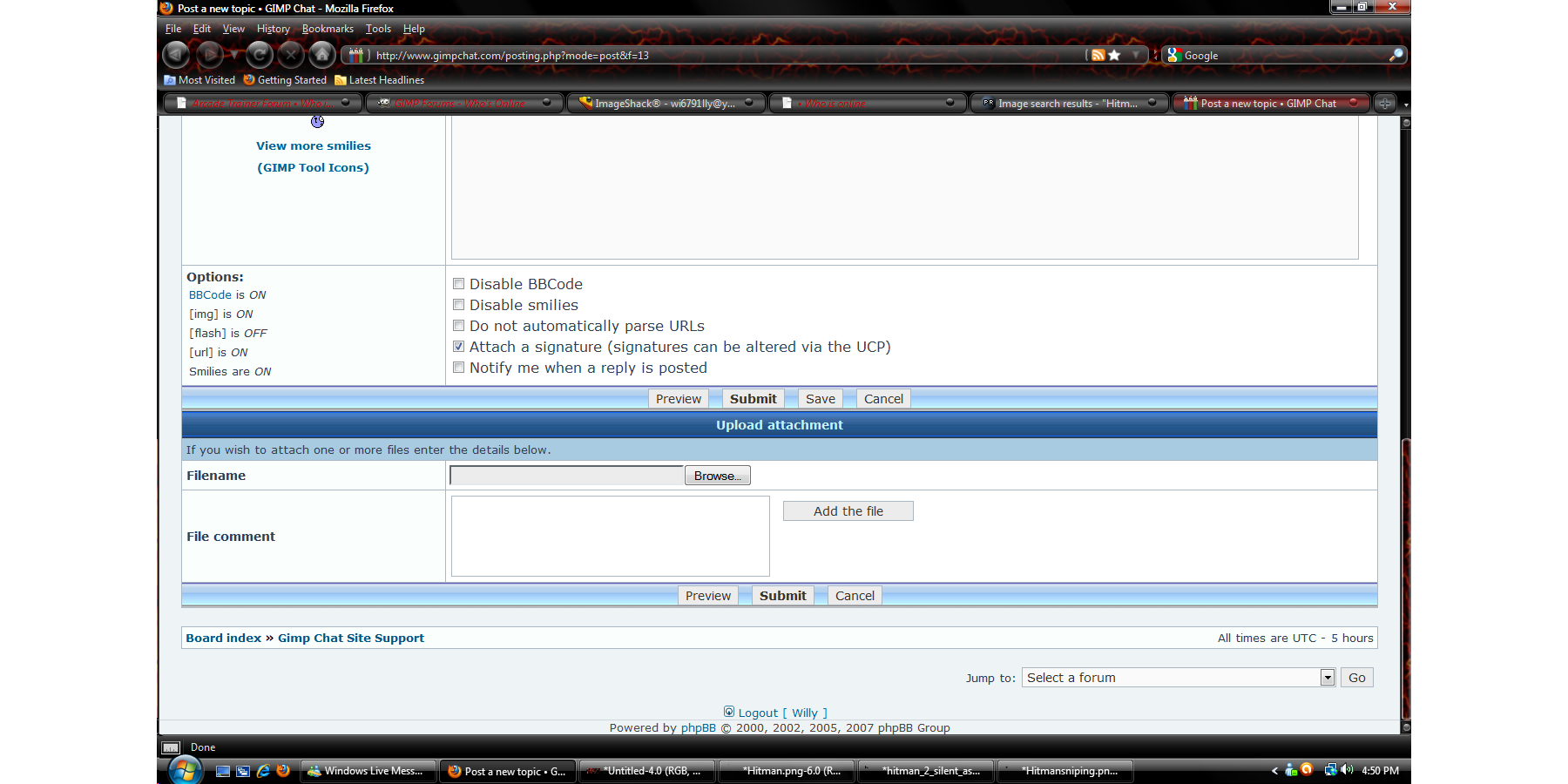
Task: Click the Stop loading X icon
Action: click(291, 55)
